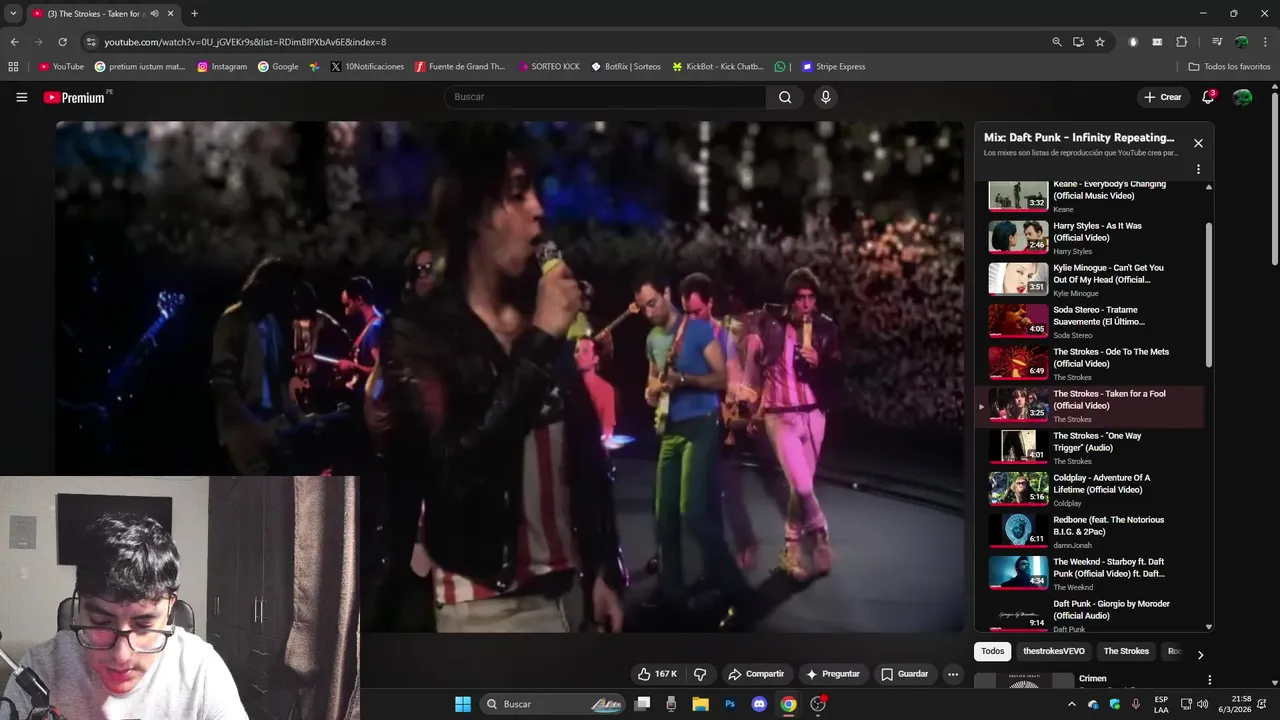Close the Daft Punk mix playlist panel
Image resolution: width=1280 pixels, height=720 pixels.
pos(1198,143)
